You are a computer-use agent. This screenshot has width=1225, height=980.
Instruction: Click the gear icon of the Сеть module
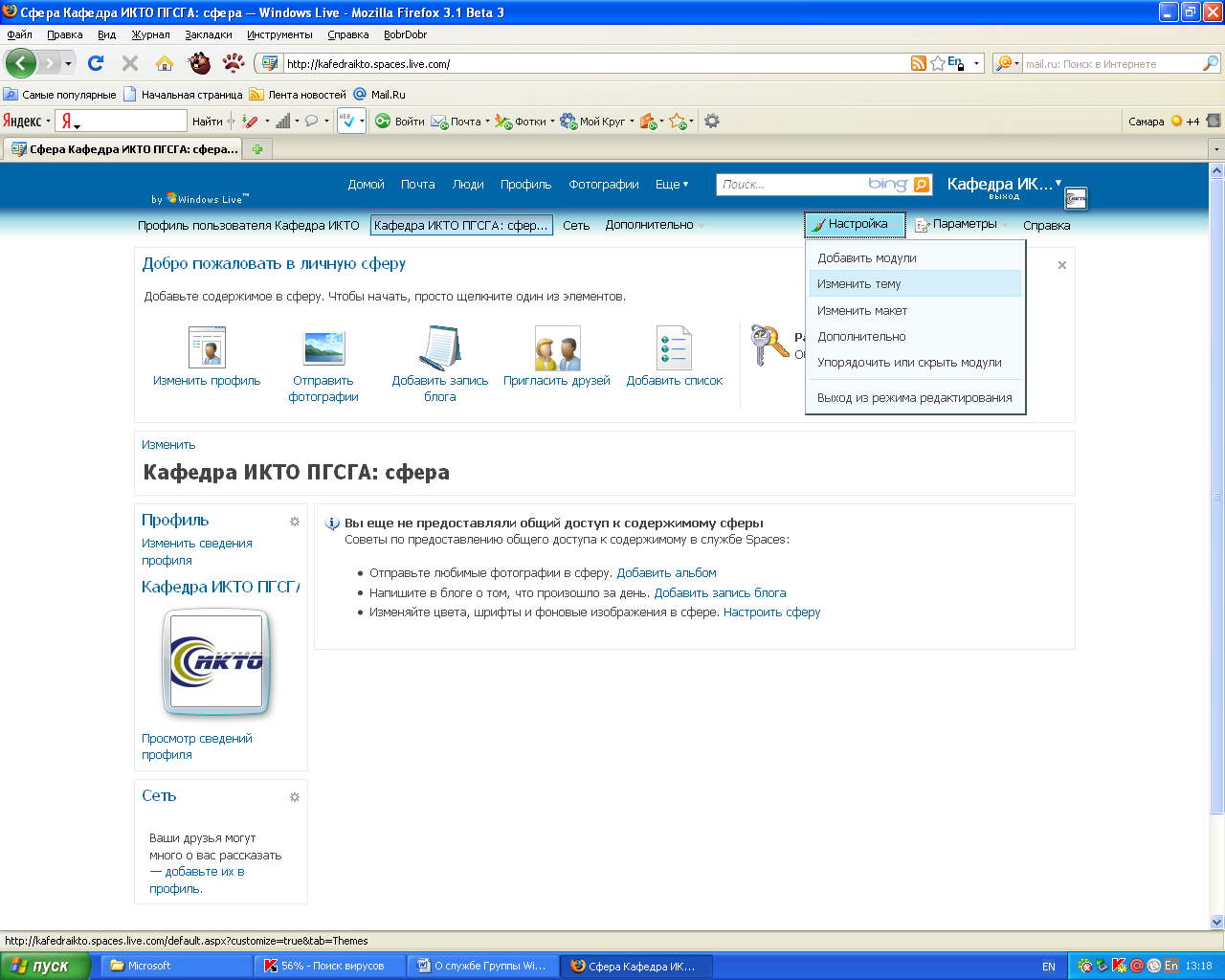[x=295, y=797]
